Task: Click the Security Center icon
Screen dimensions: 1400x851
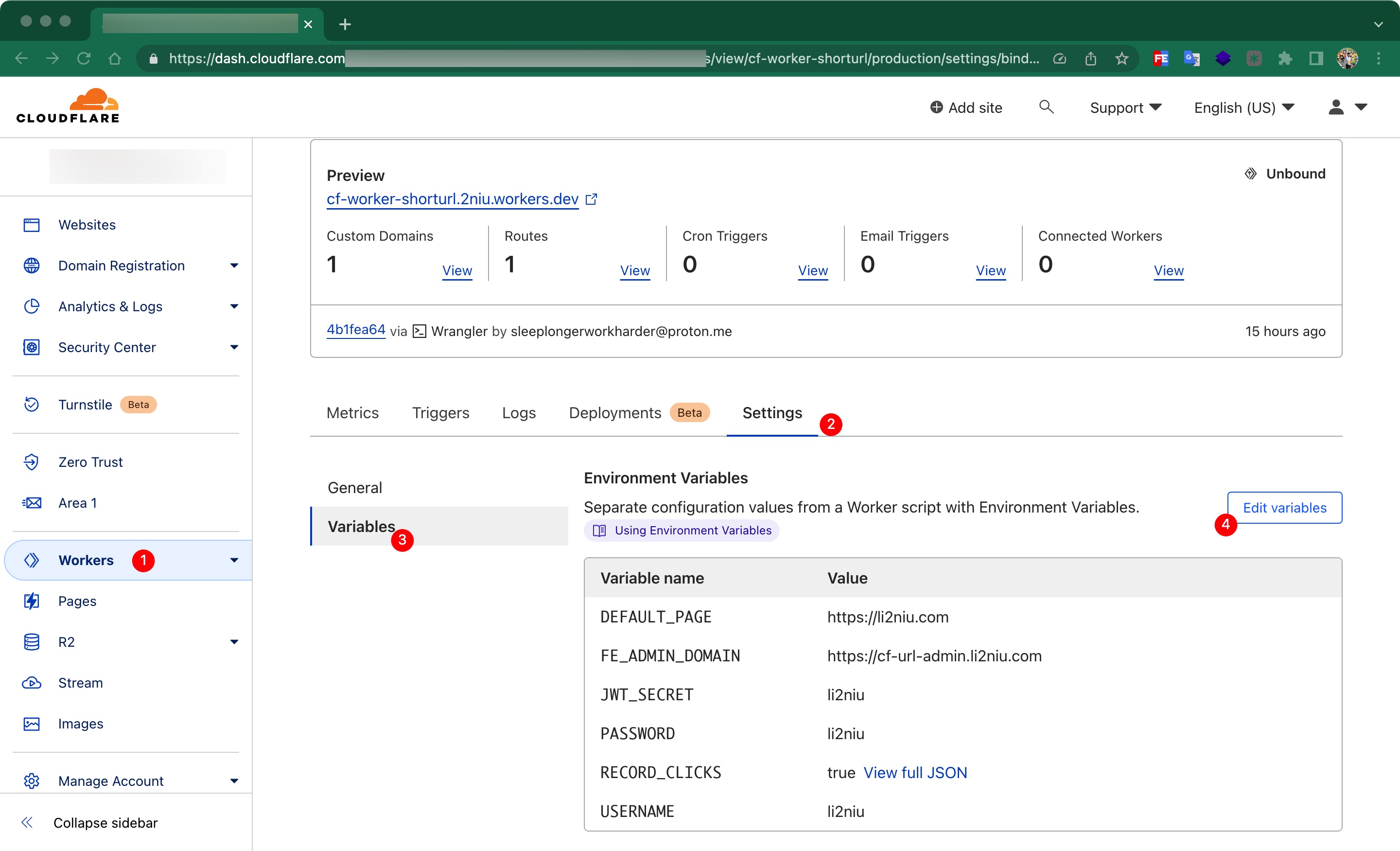Action: click(31, 347)
